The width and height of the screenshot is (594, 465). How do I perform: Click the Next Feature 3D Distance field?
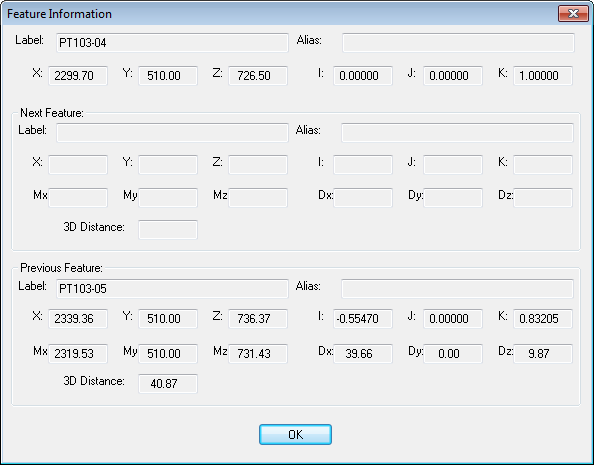point(168,230)
